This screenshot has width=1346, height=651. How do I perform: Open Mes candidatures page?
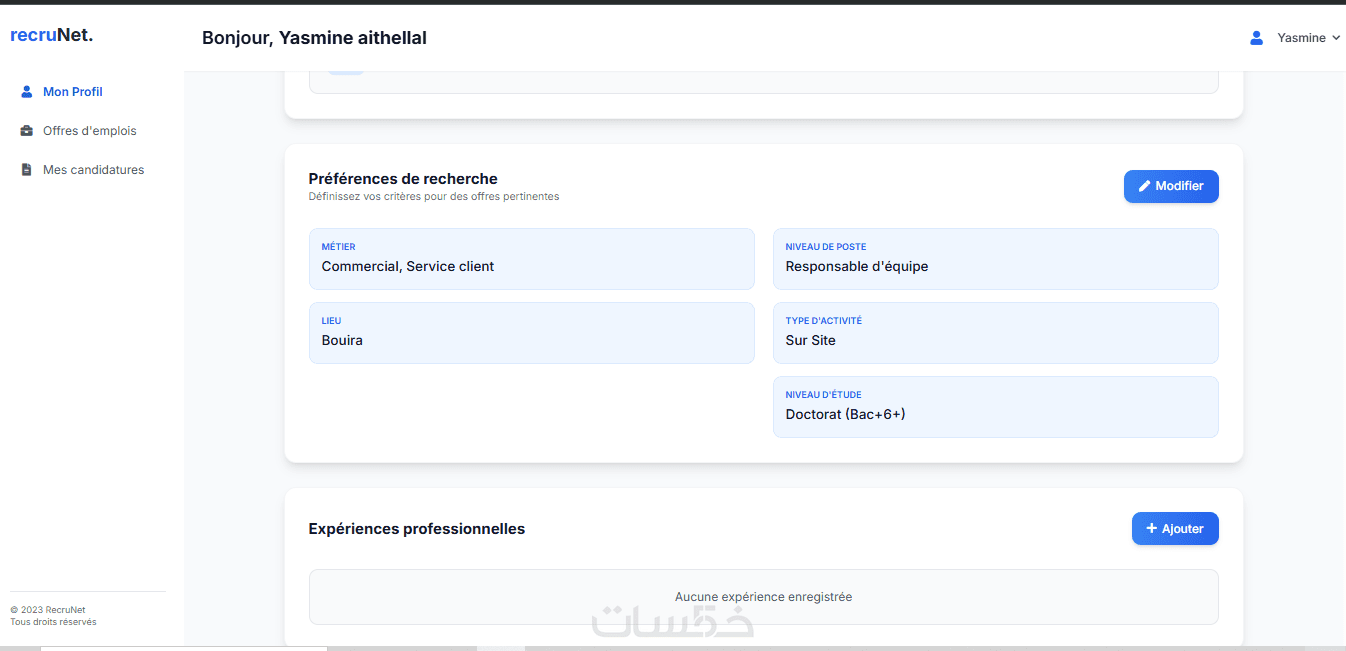pos(93,170)
